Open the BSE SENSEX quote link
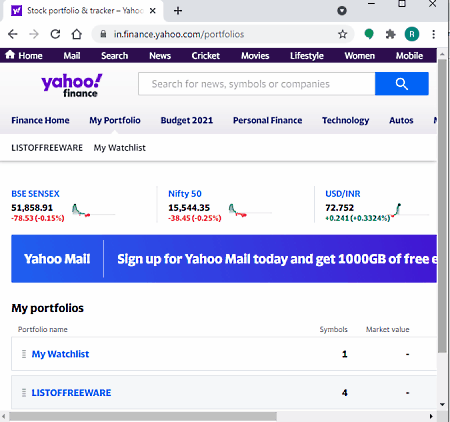Image resolution: width=450 pixels, height=422 pixels. pyautogui.click(x=35, y=194)
